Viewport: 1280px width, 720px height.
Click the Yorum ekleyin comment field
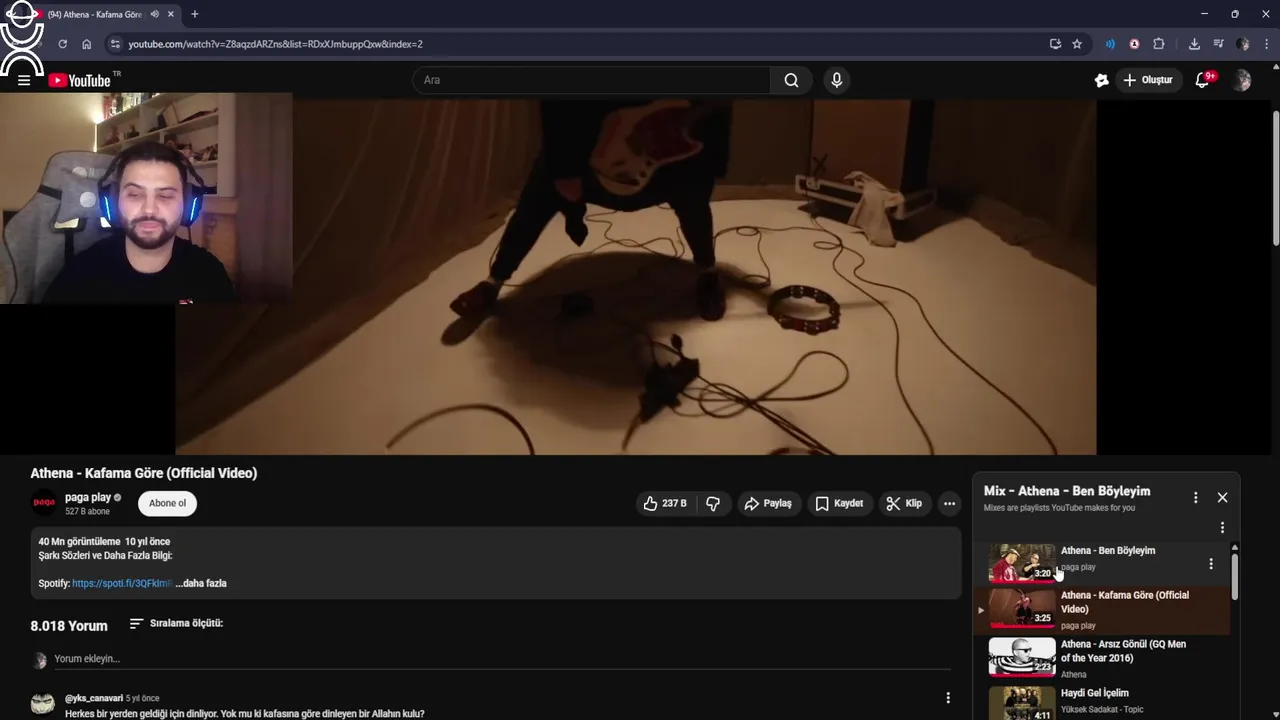pos(500,659)
